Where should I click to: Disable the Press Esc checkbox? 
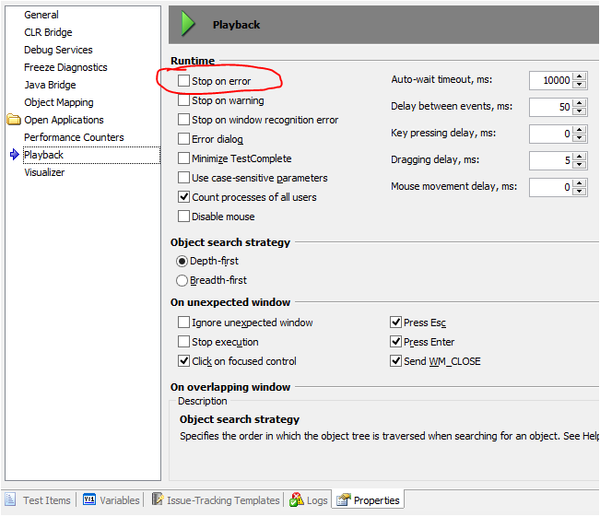[x=395, y=323]
